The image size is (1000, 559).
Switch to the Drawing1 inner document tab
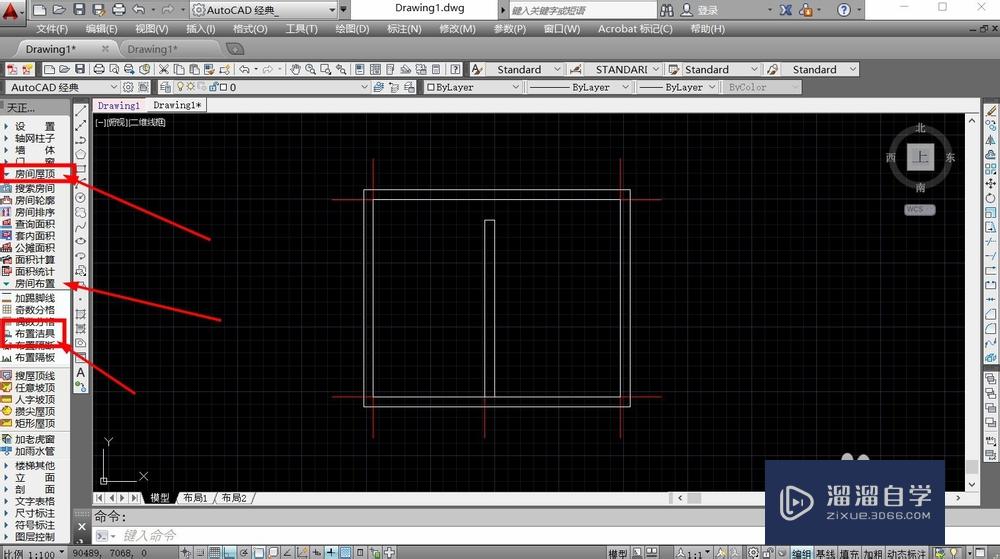(119, 105)
